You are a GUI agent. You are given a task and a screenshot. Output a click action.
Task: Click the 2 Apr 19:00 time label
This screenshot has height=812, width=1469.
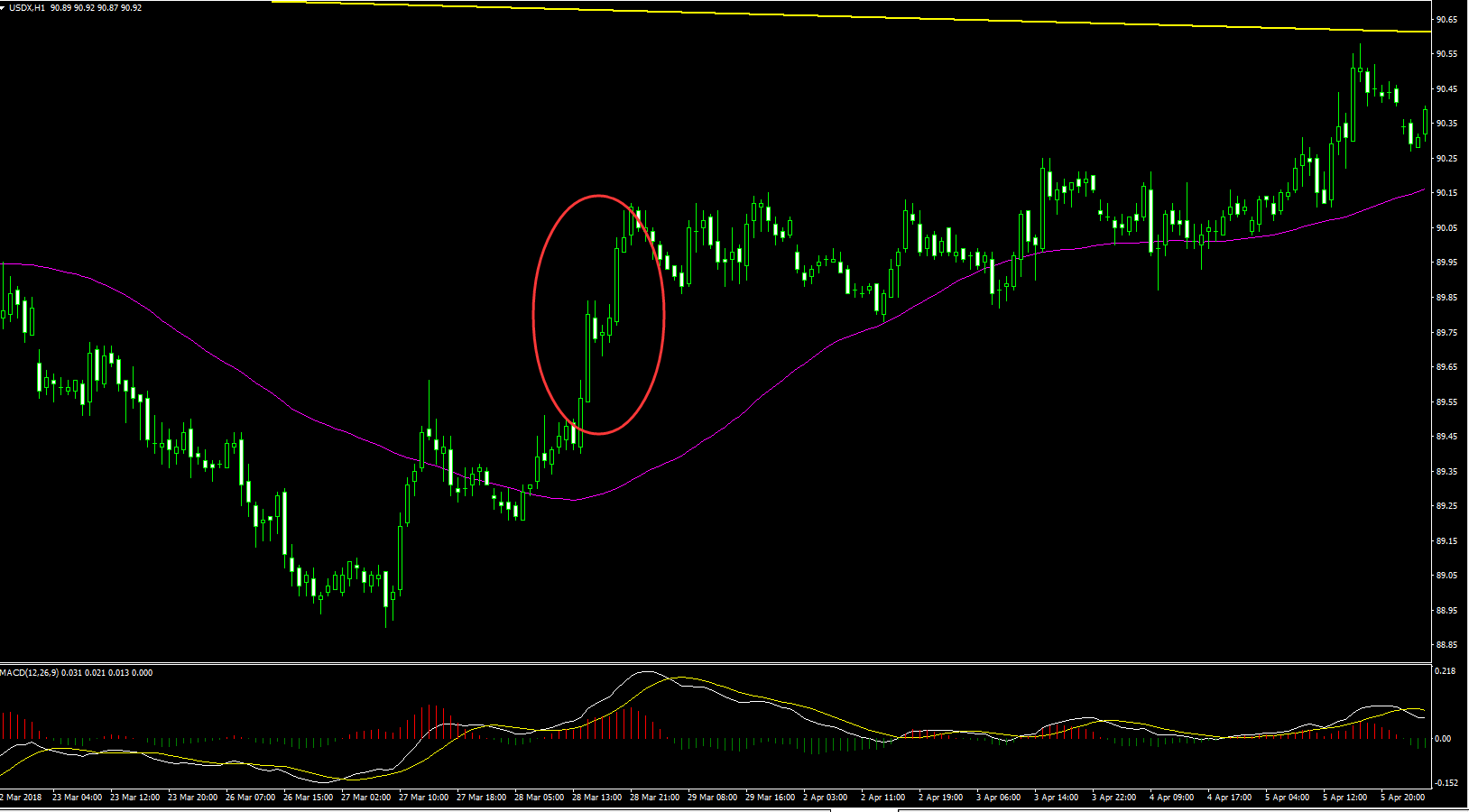(x=940, y=798)
